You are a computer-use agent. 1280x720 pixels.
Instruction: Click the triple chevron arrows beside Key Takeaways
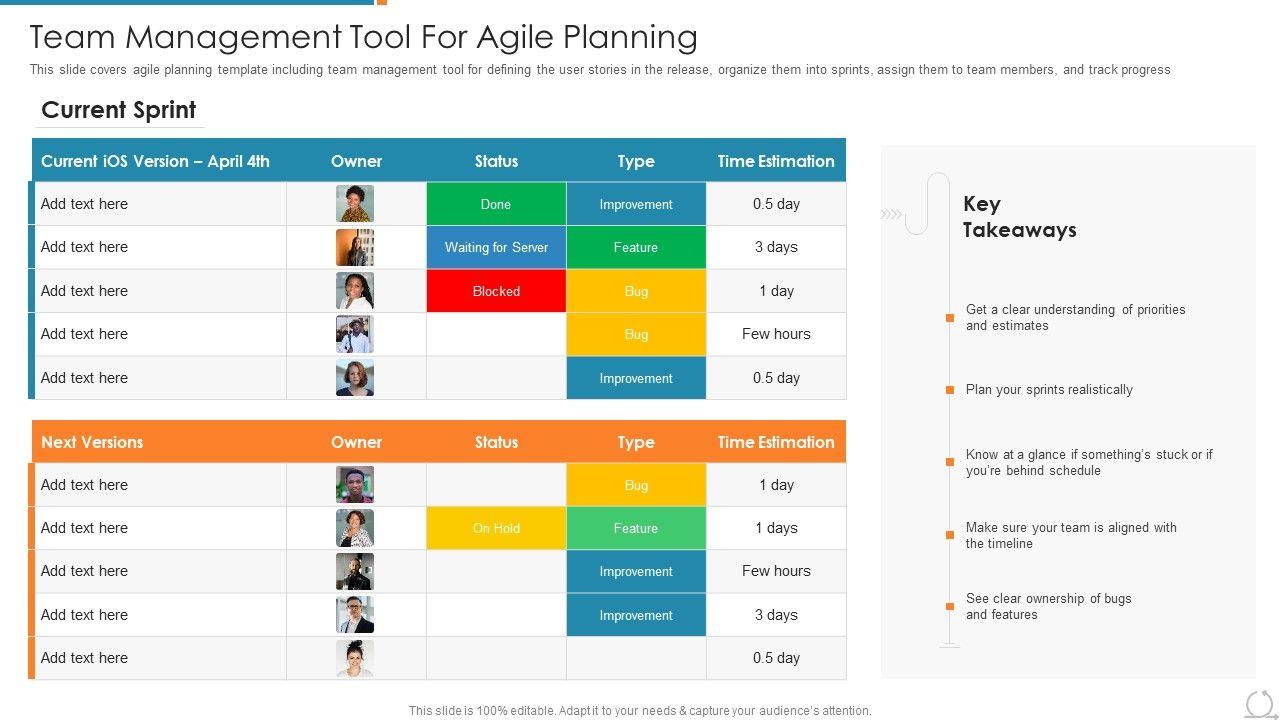[x=891, y=214]
